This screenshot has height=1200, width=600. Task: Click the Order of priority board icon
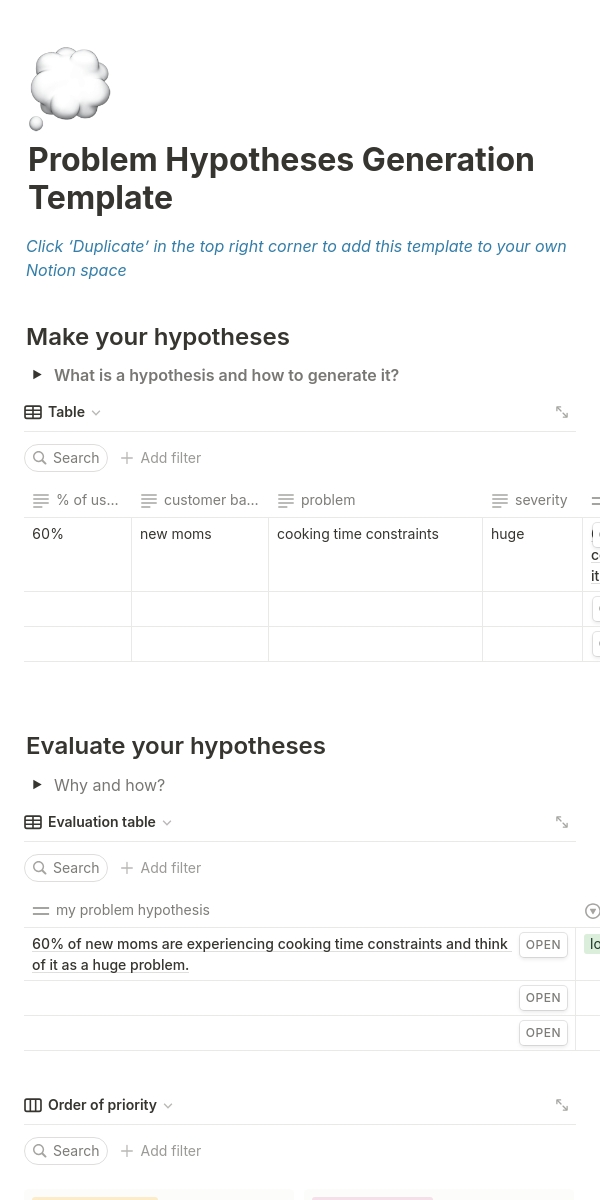33,1105
